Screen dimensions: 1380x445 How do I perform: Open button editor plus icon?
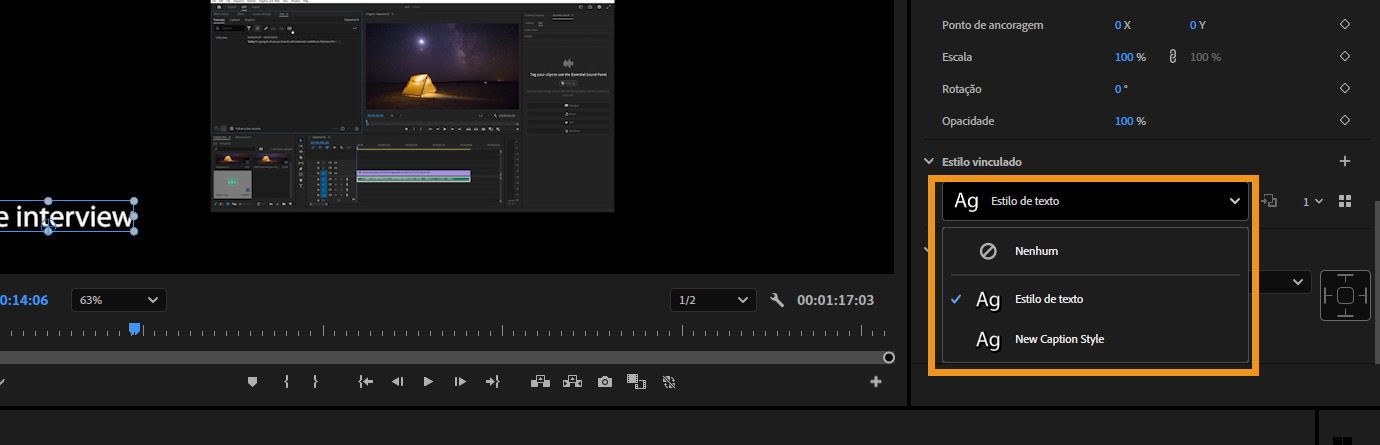(x=876, y=381)
